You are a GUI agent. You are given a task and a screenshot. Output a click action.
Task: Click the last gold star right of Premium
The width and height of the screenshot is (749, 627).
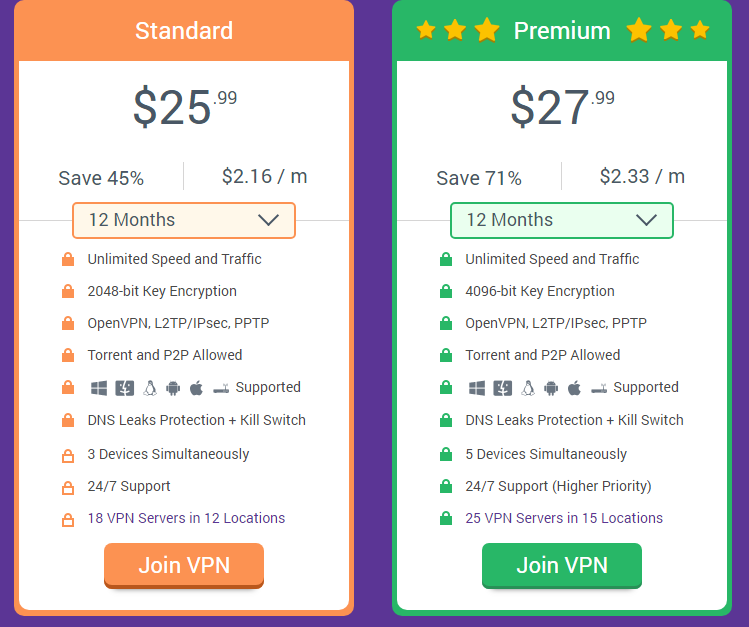click(x=700, y=30)
